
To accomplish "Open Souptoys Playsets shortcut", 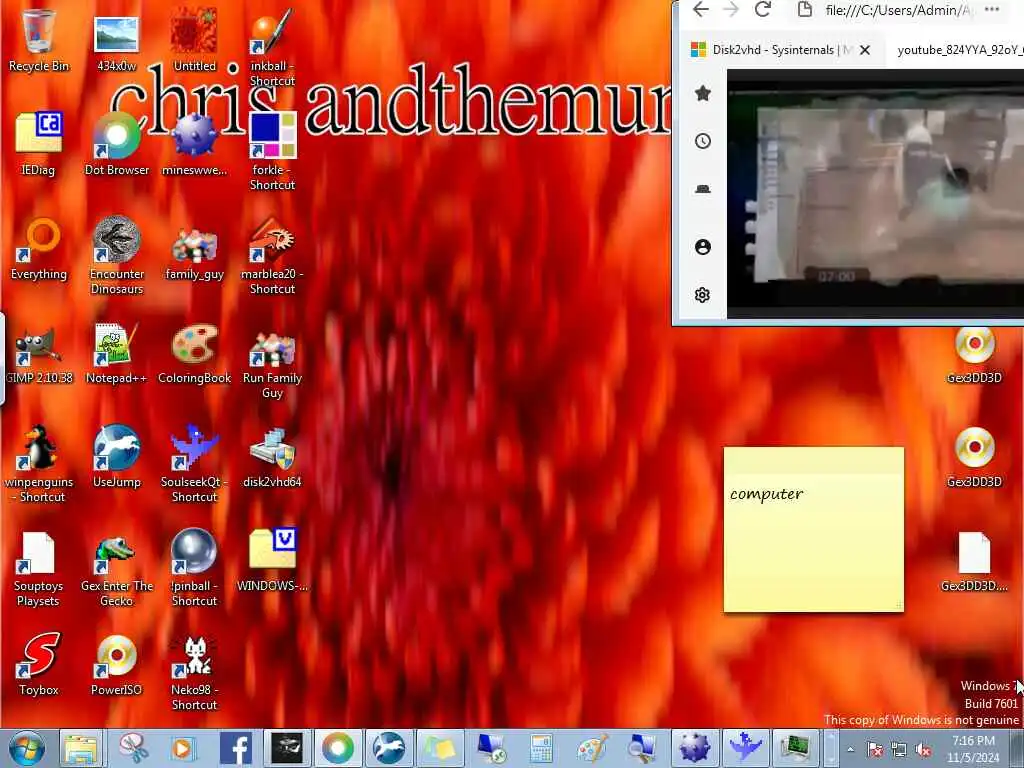I will (x=39, y=568).
